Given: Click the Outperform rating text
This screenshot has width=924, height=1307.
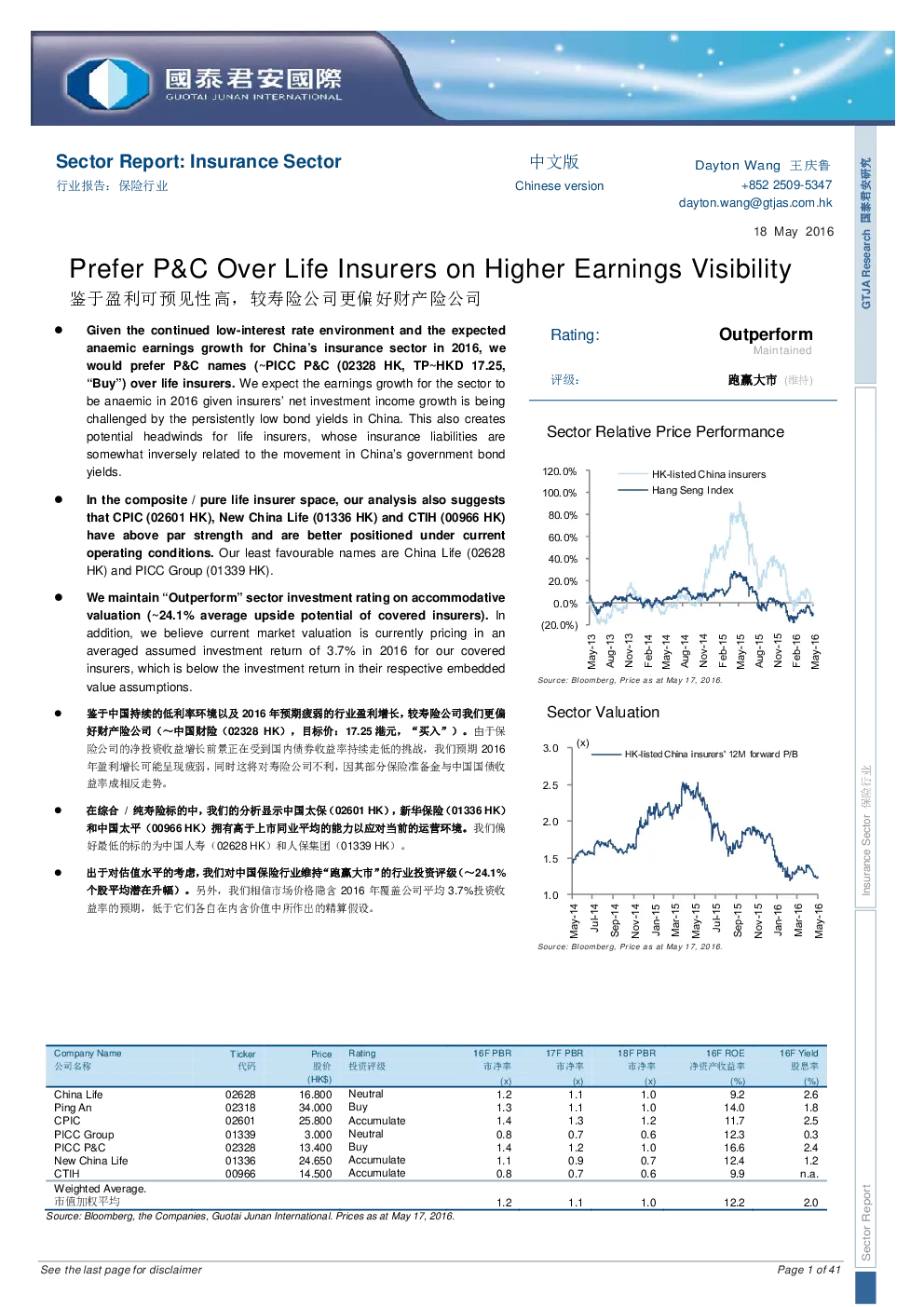Looking at the screenshot, I should click(766, 334).
